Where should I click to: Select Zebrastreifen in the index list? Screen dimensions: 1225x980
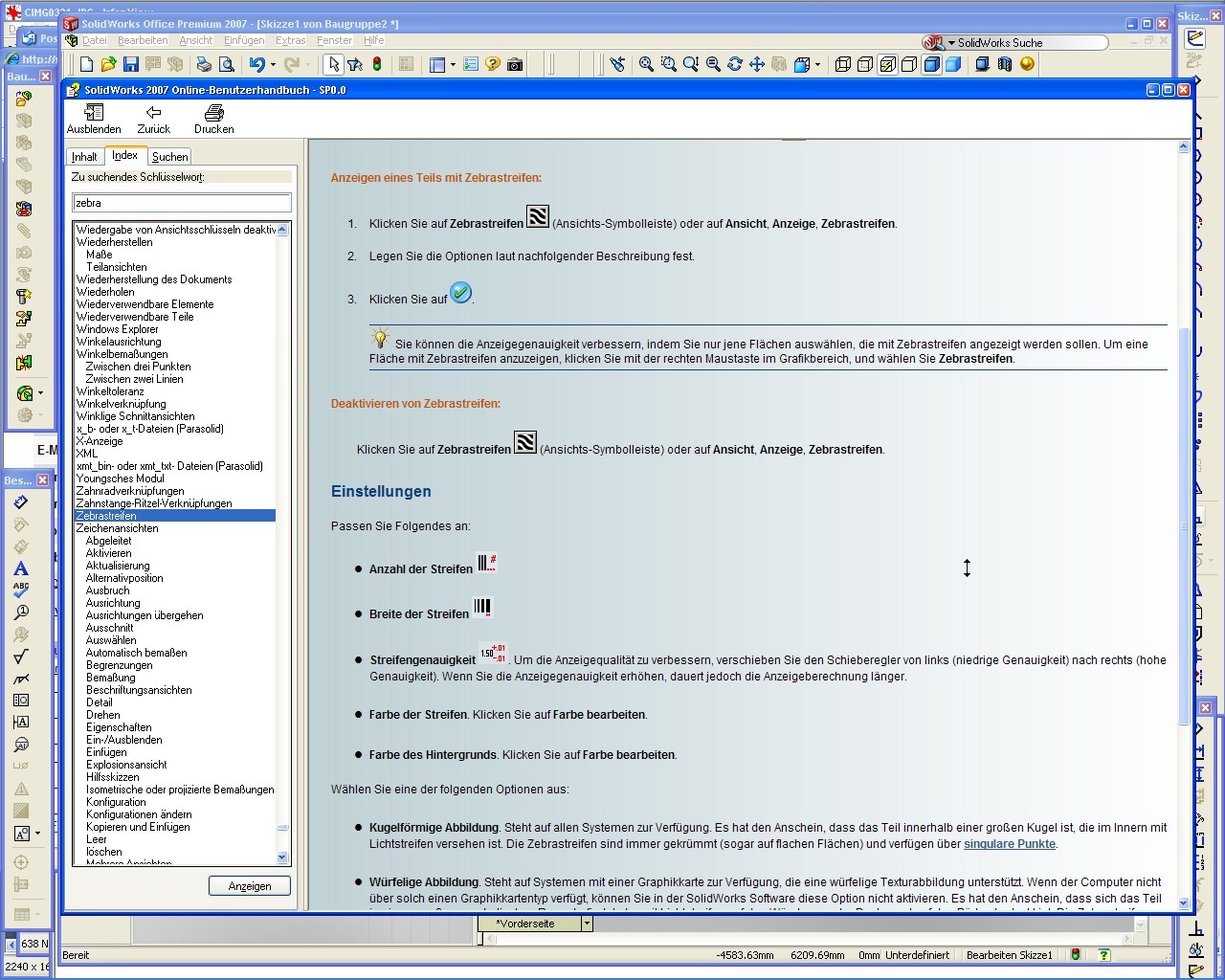click(x=174, y=516)
